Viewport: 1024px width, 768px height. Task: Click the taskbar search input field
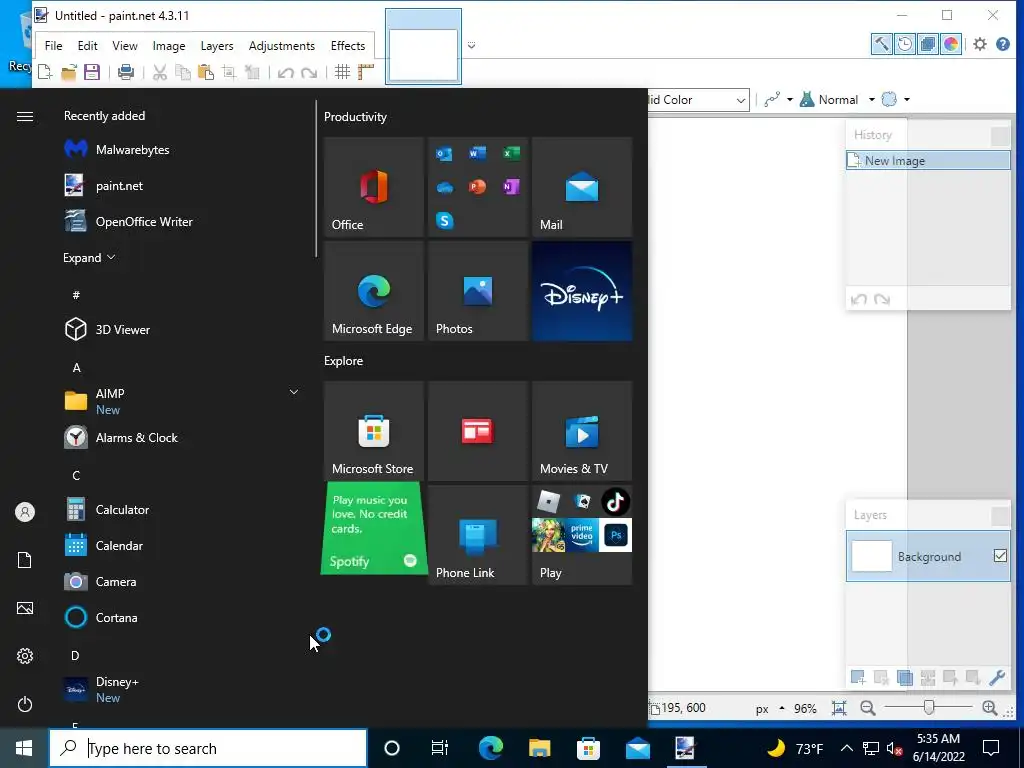click(208, 748)
